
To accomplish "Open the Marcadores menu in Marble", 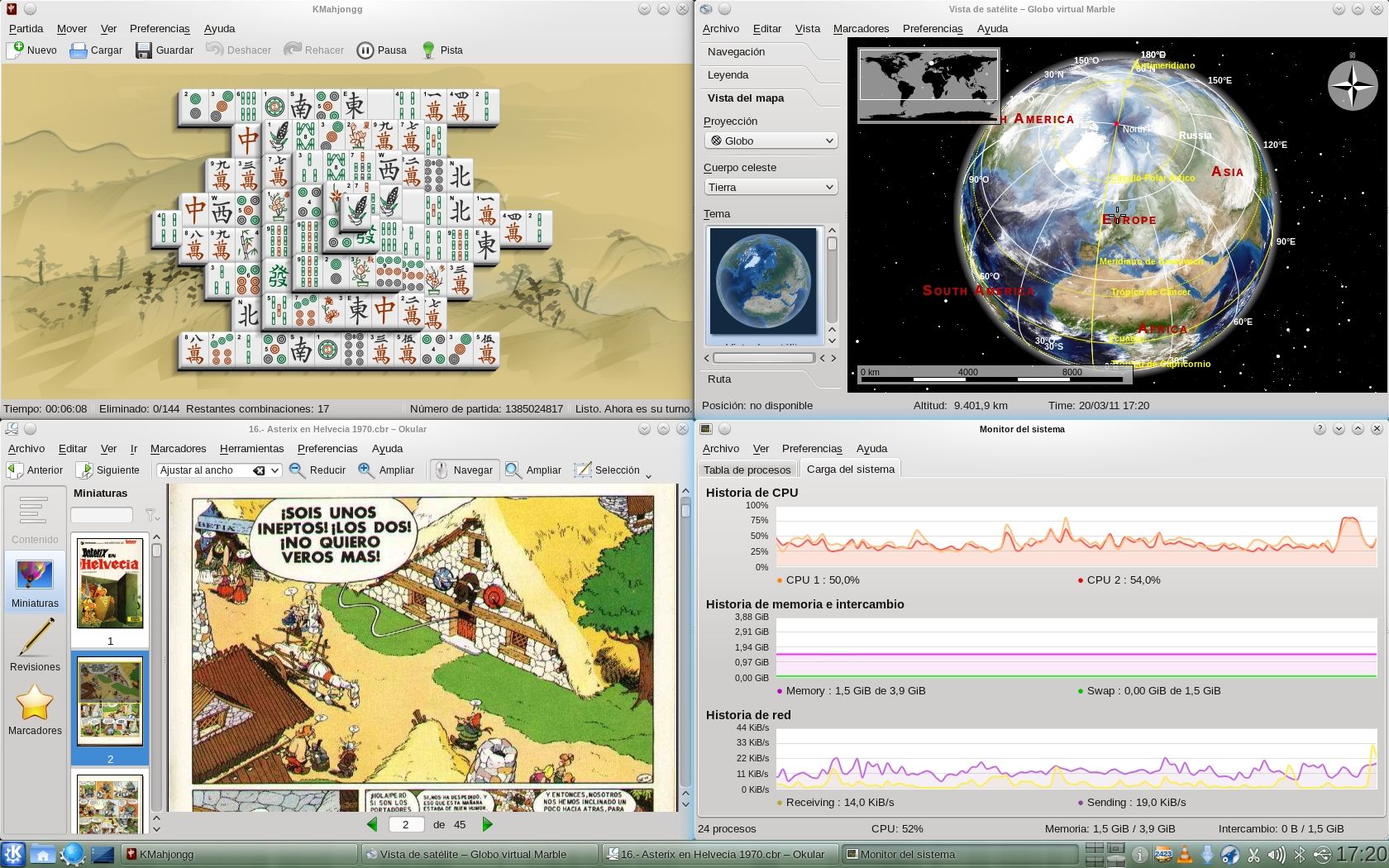I will 860,29.
